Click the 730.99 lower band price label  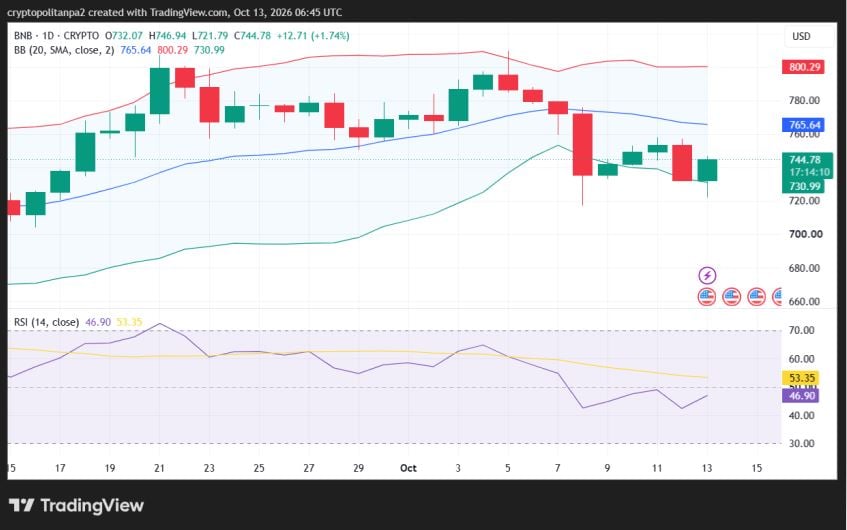[804, 186]
